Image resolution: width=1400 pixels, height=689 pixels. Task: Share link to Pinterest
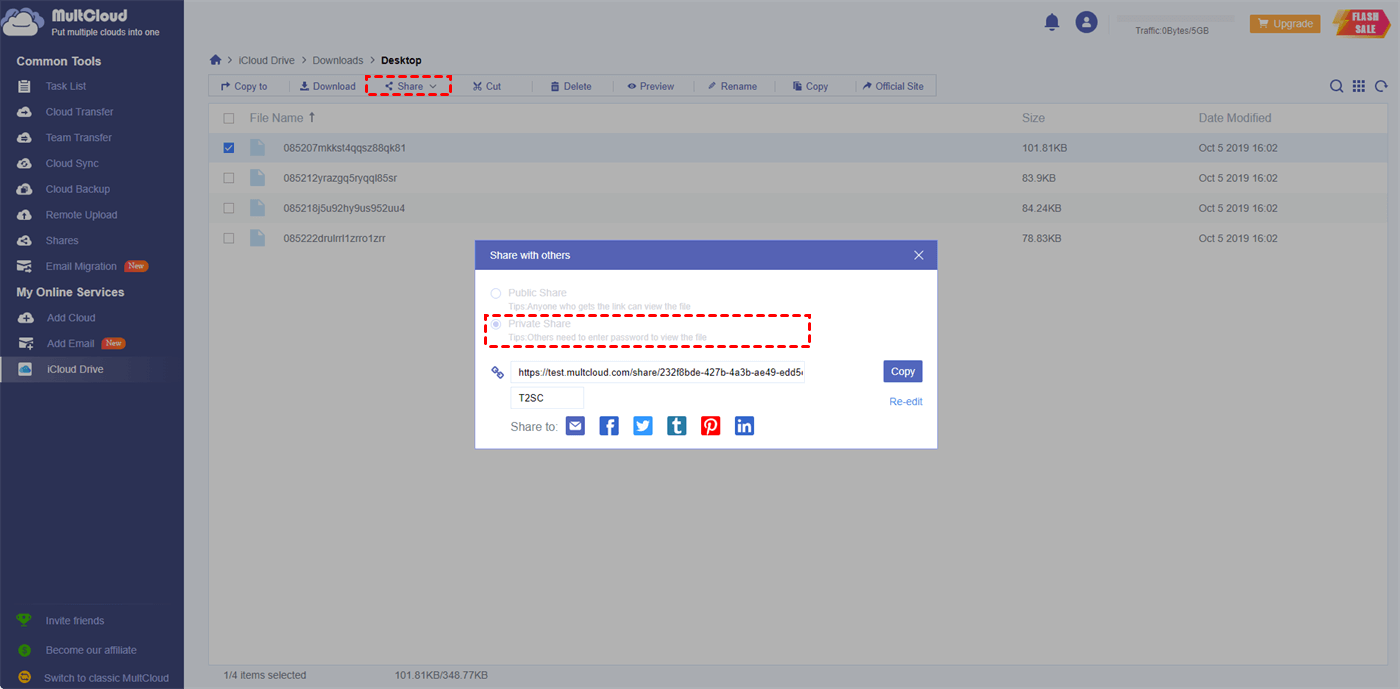(710, 426)
